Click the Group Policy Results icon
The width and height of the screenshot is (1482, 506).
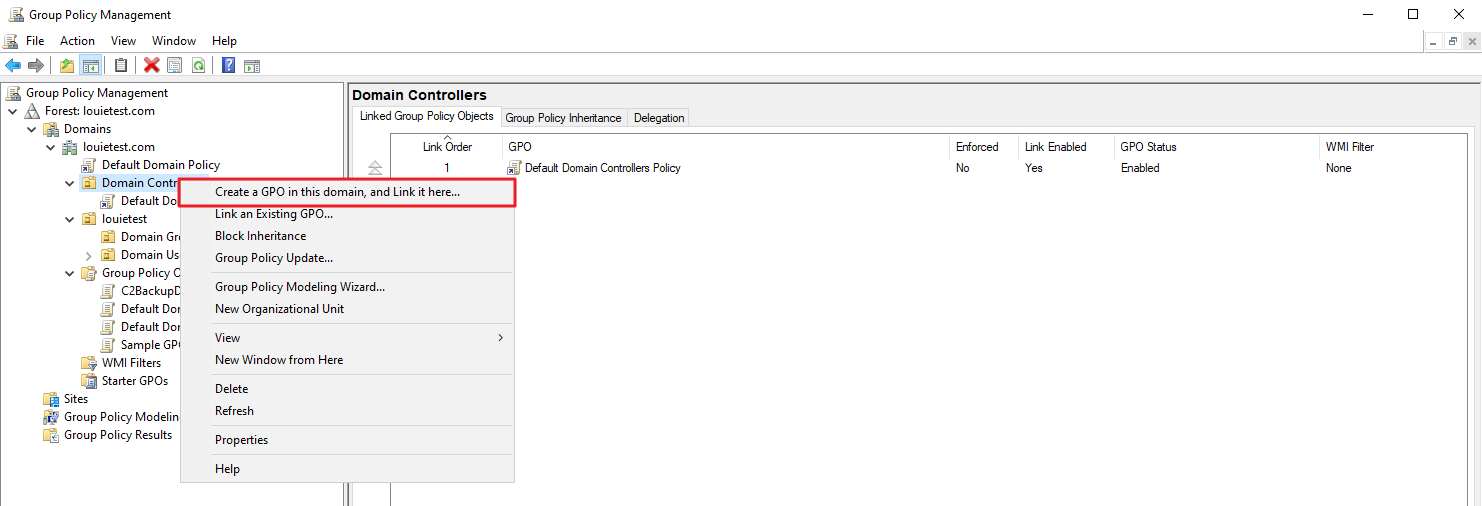[52, 435]
